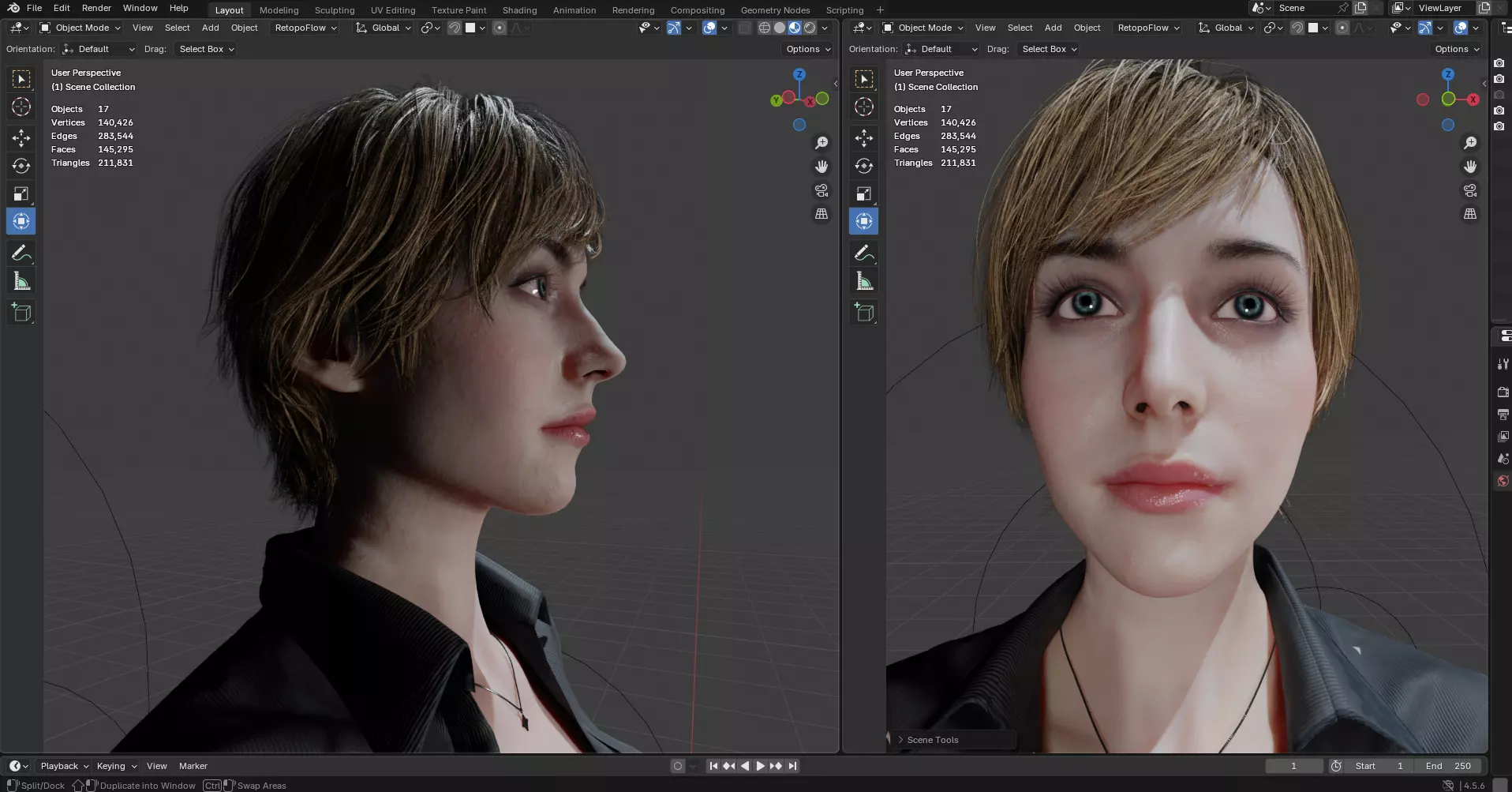Image resolution: width=1512 pixels, height=792 pixels.
Task: Toggle overlays in right viewport header
Action: [x=1461, y=28]
